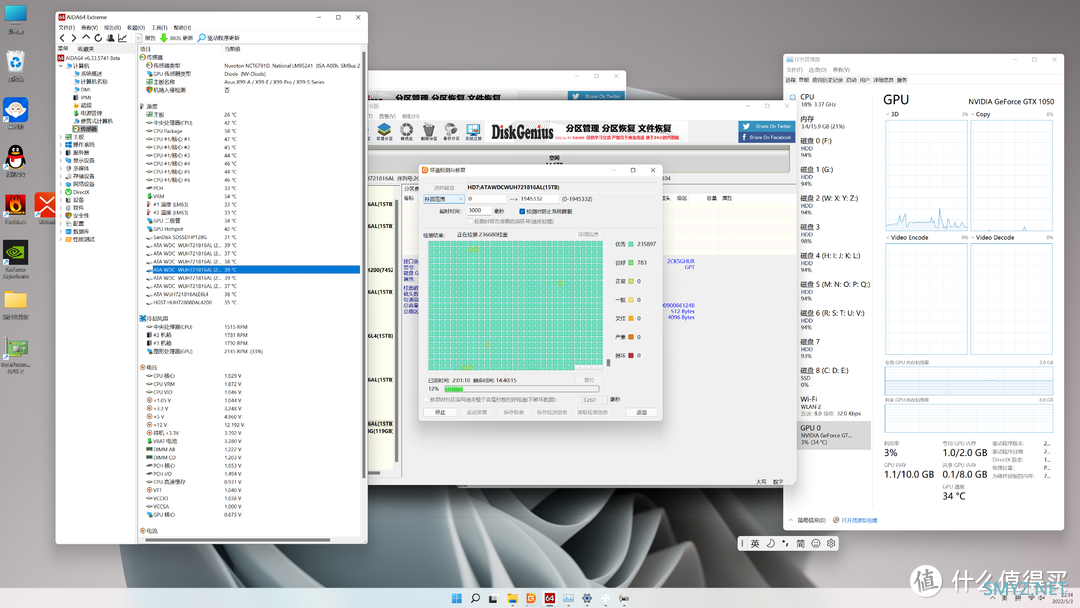Viewport: 1080px width, 608px height.
Task: Open IME toolbar settings gear
Action: pos(831,543)
